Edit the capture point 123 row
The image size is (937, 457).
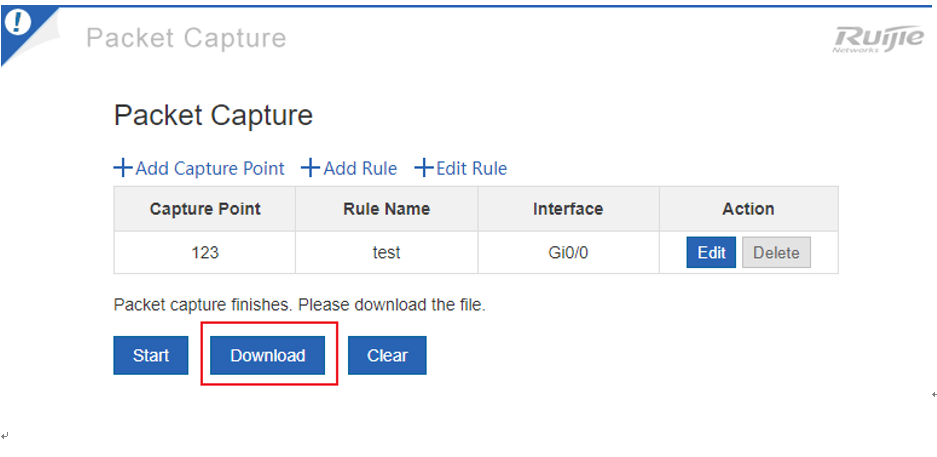pos(711,253)
